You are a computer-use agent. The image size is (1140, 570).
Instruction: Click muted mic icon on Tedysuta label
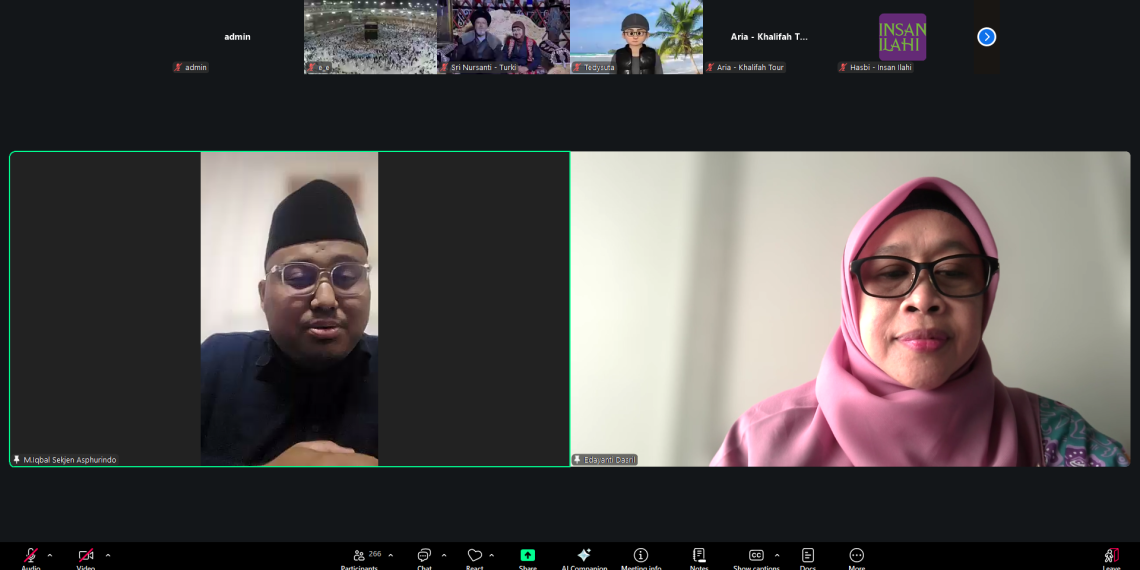(x=577, y=68)
